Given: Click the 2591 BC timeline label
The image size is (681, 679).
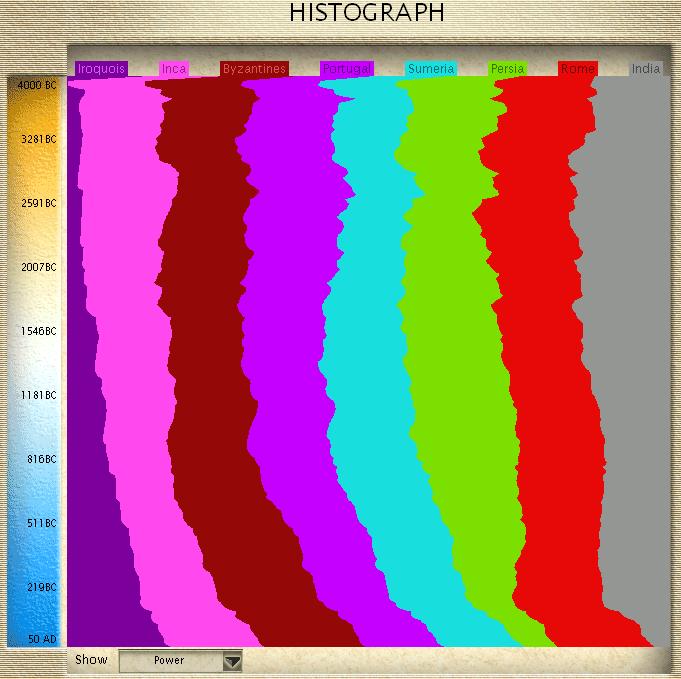Looking at the screenshot, I should pyautogui.click(x=39, y=203).
